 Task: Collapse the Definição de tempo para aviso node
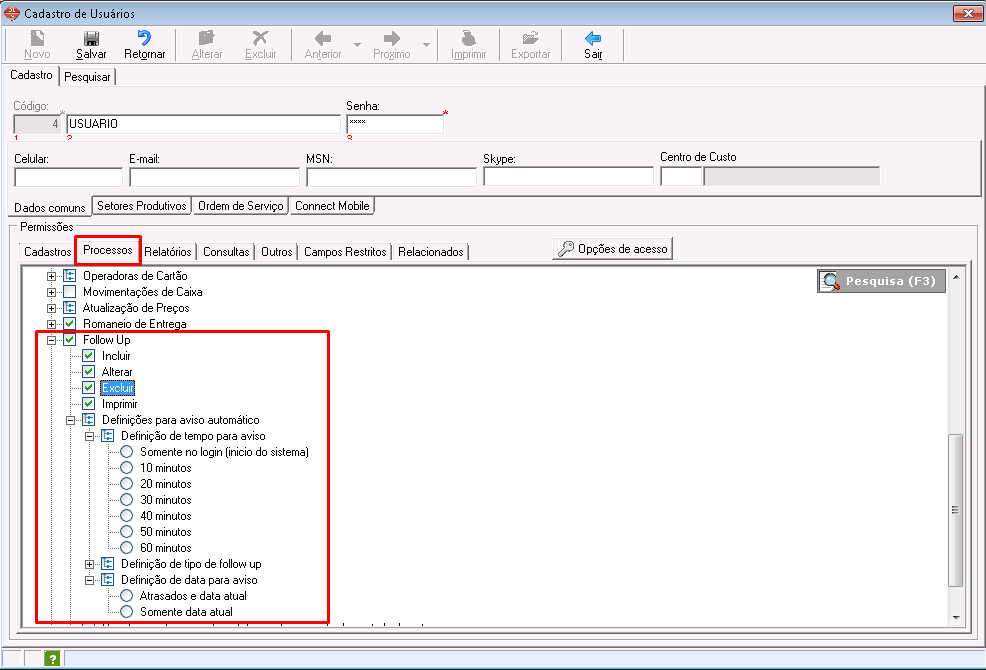click(89, 436)
